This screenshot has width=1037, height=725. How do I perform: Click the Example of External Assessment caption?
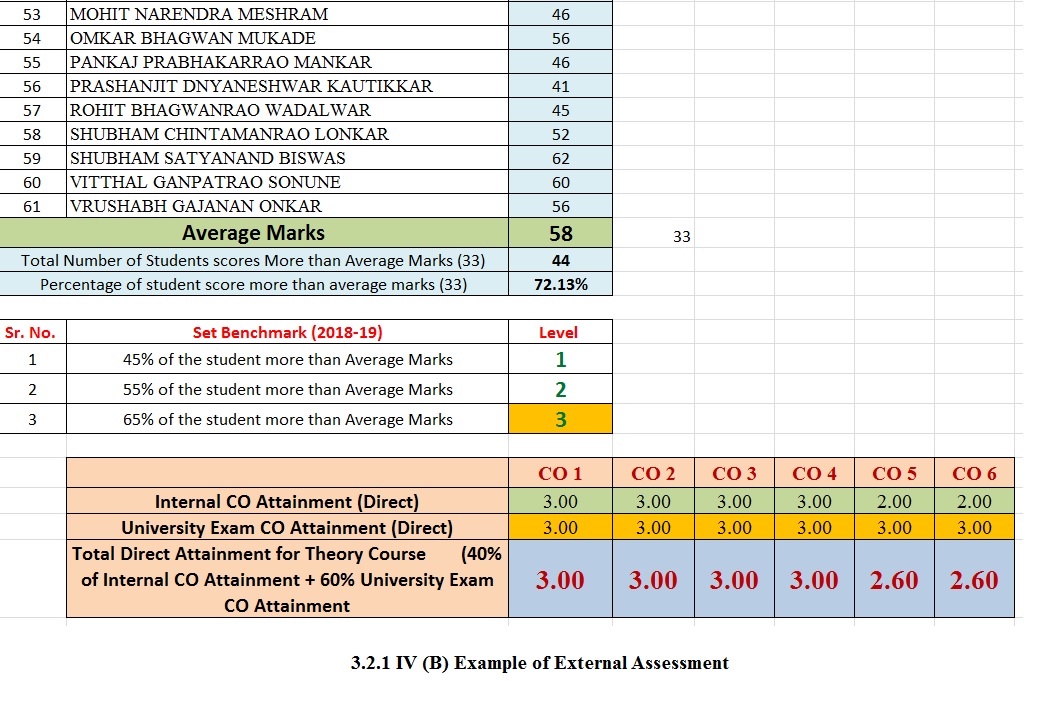(540, 663)
